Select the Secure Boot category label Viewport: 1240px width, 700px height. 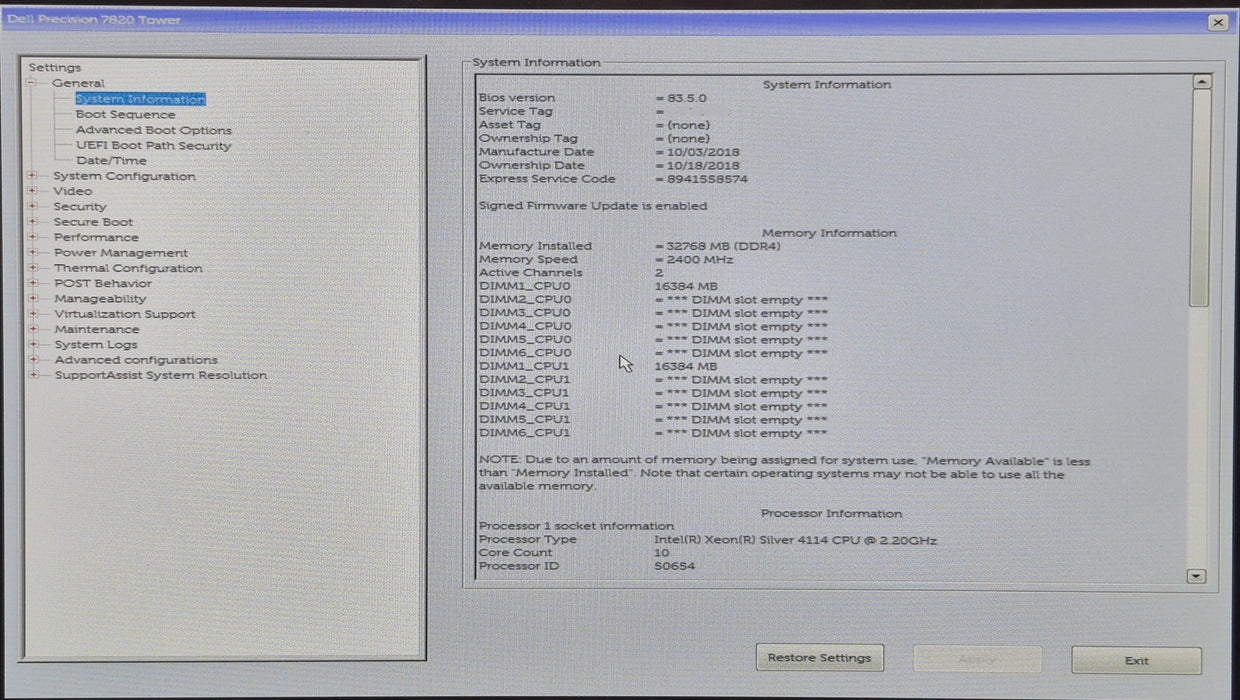[93, 222]
